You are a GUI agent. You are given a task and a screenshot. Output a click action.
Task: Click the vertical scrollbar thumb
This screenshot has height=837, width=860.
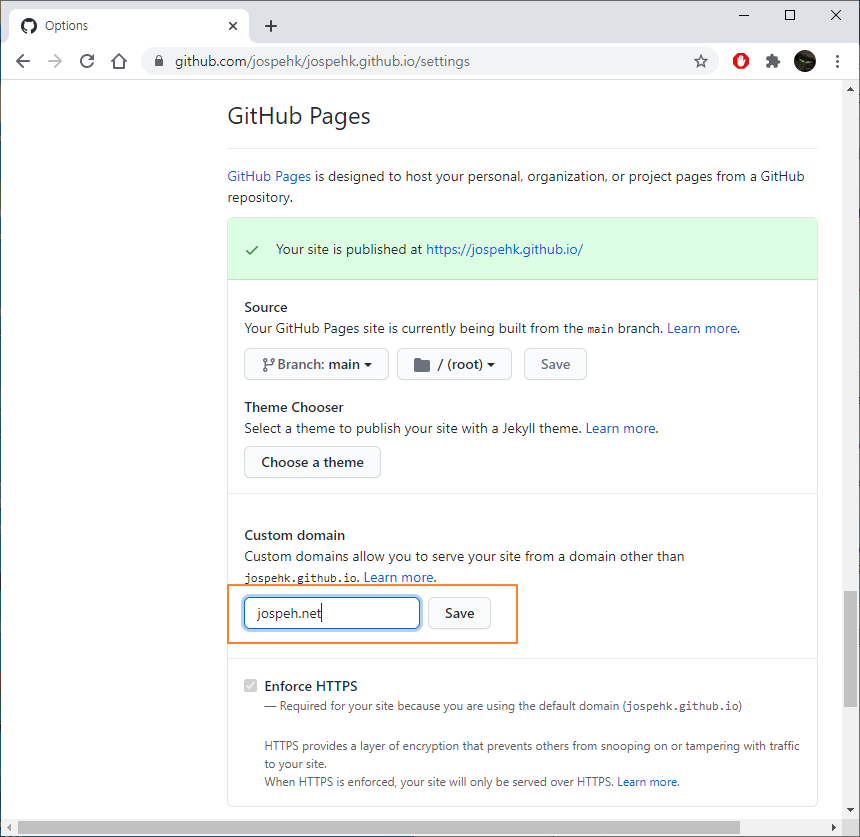(850, 648)
